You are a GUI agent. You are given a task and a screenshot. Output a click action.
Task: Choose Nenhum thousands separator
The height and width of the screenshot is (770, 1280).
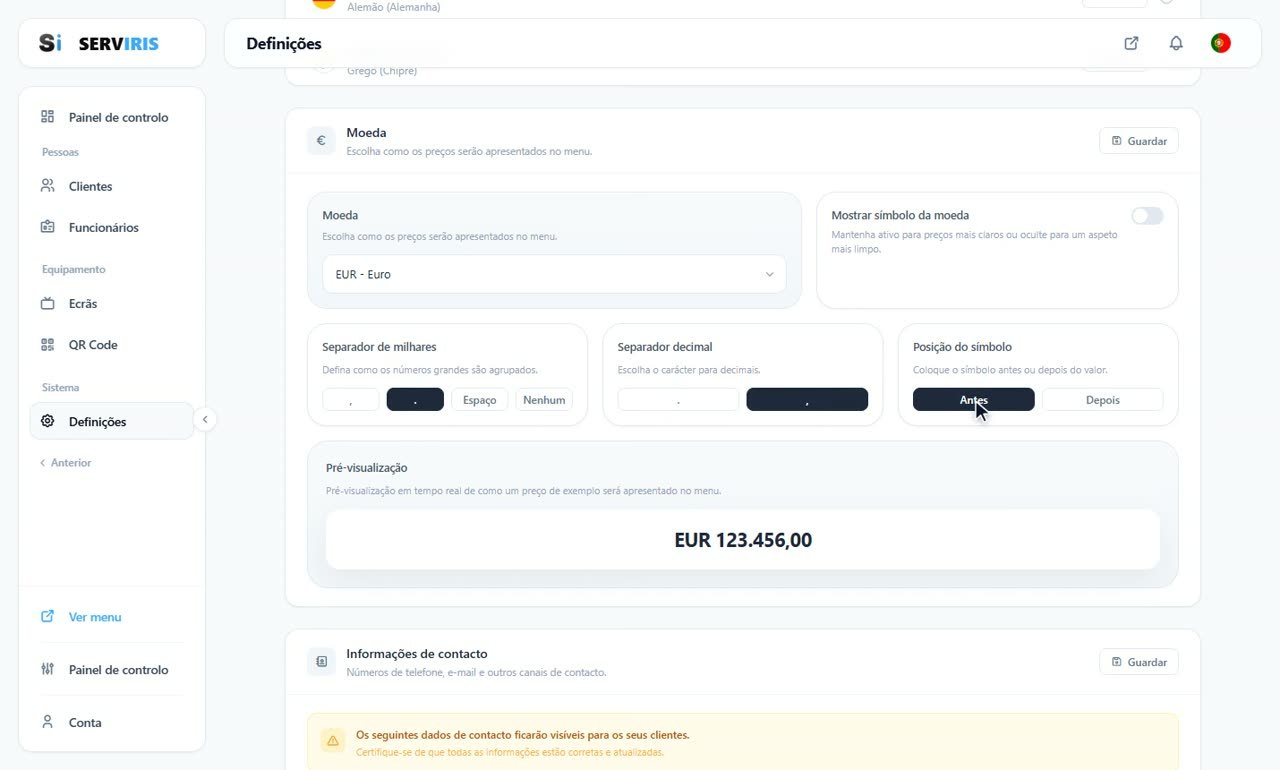544,400
